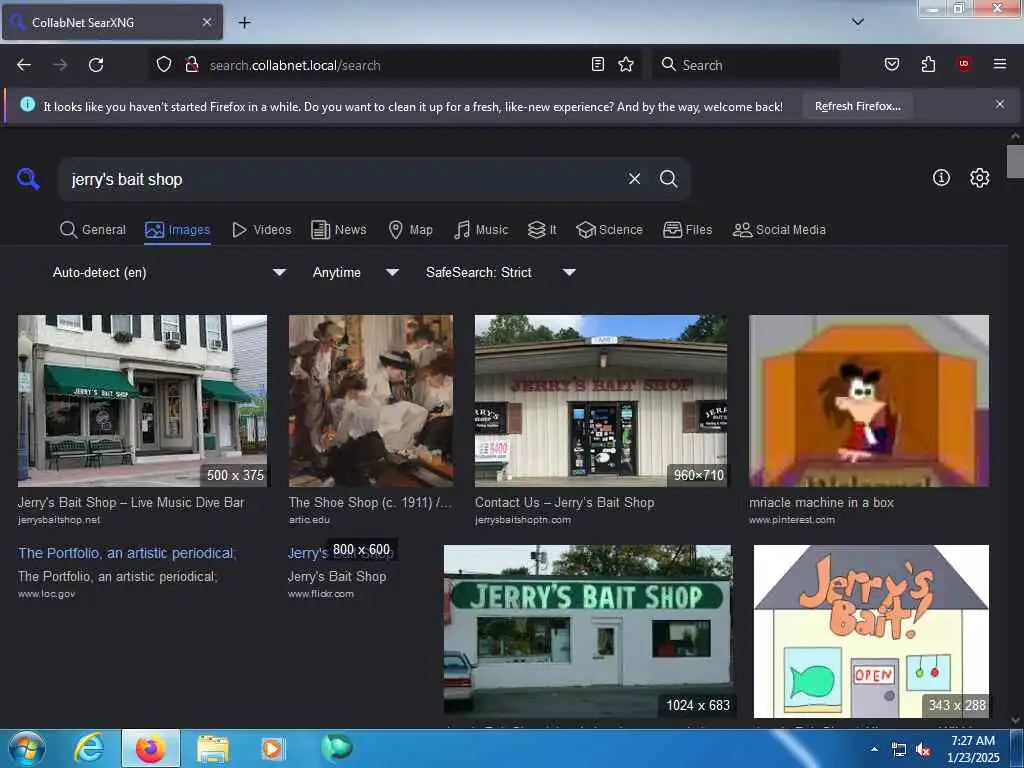1024x768 pixels.
Task: List all tabs chevron button
Action: point(858,22)
